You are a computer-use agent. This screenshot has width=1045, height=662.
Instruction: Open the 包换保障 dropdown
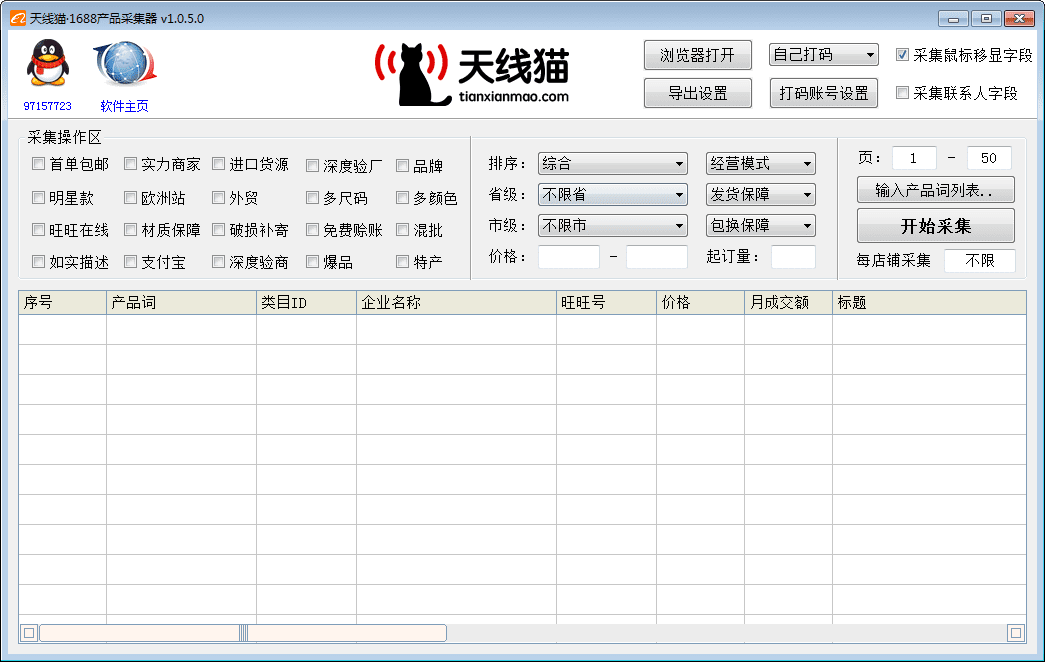(760, 226)
